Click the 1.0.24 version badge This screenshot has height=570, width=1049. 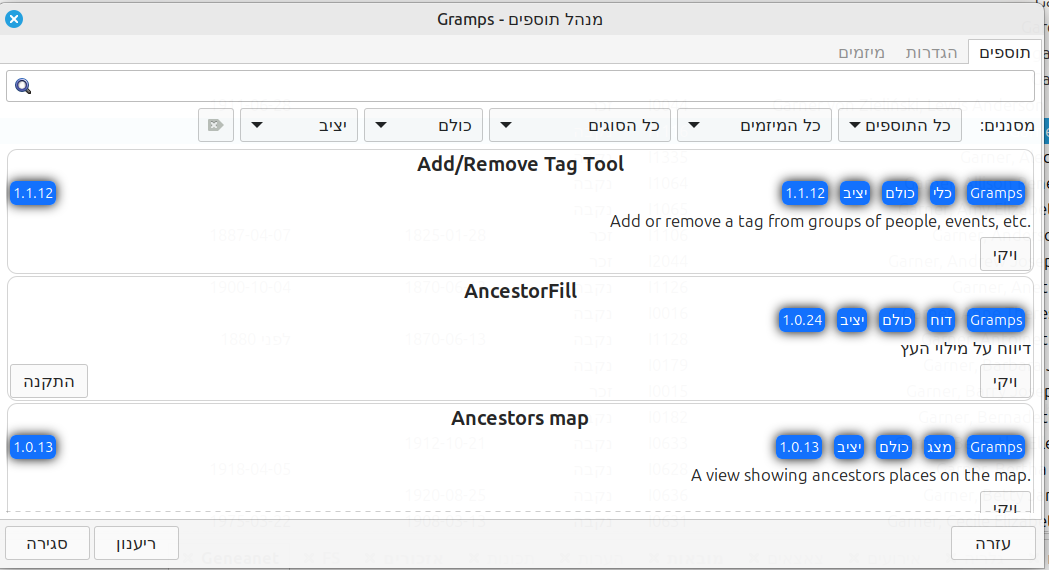[802, 320]
